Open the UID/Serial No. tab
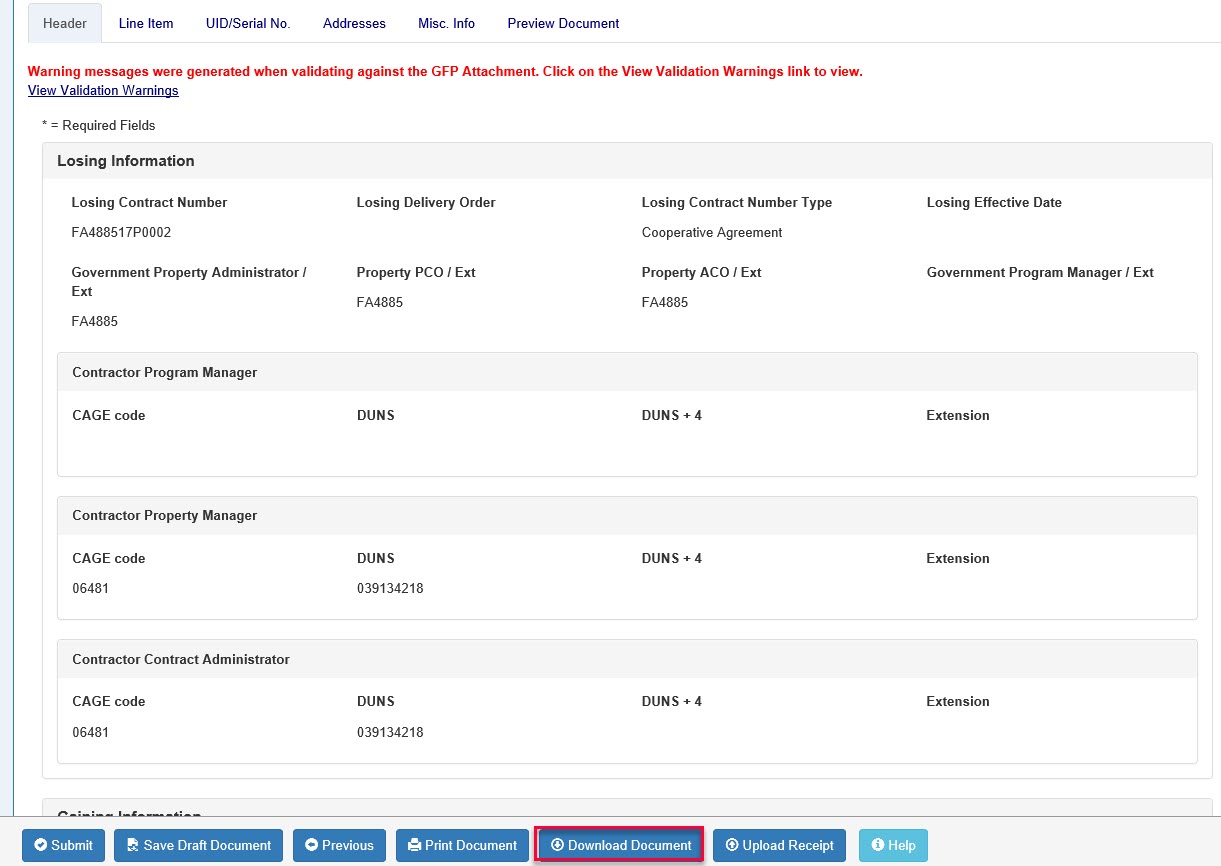 tap(248, 23)
